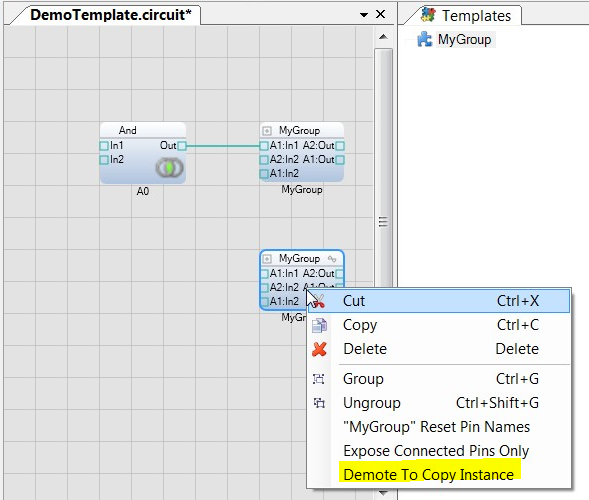Click the canvas scrollbar up arrow

coord(383,37)
